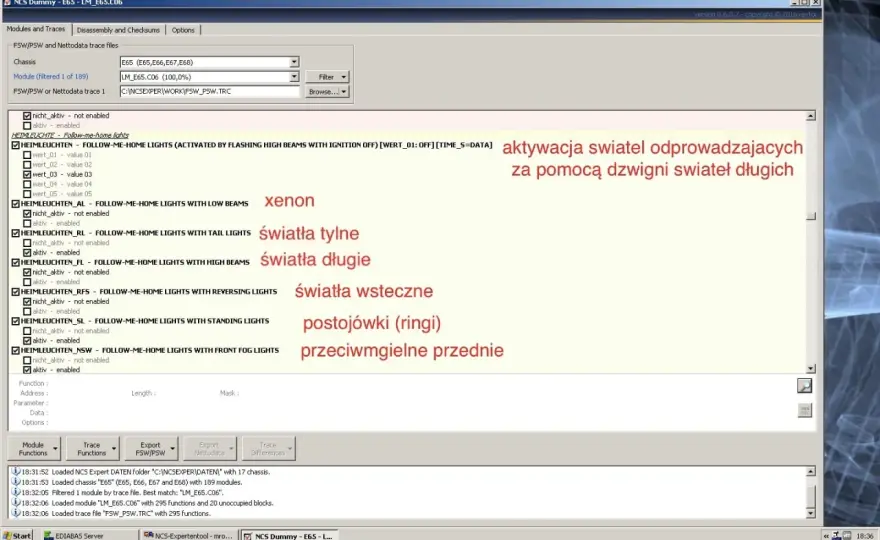Expand hidden tray icons with the chevron
Viewport: 880px width, 540px height.
click(826, 536)
